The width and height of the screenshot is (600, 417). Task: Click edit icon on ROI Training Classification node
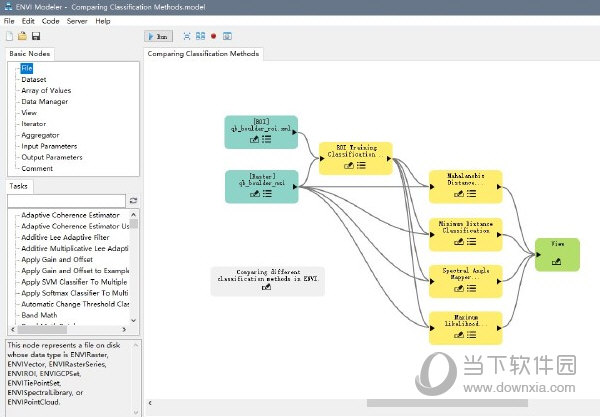349,165
